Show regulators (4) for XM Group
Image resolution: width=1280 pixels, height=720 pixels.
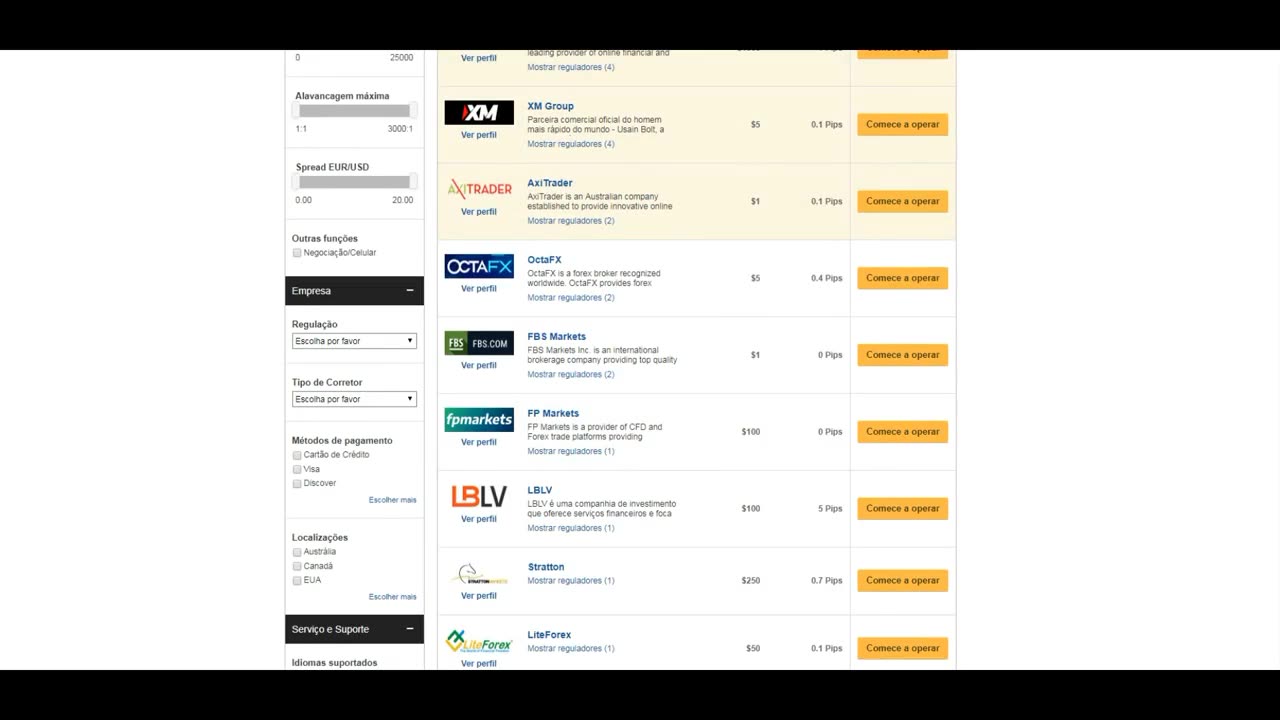point(571,144)
